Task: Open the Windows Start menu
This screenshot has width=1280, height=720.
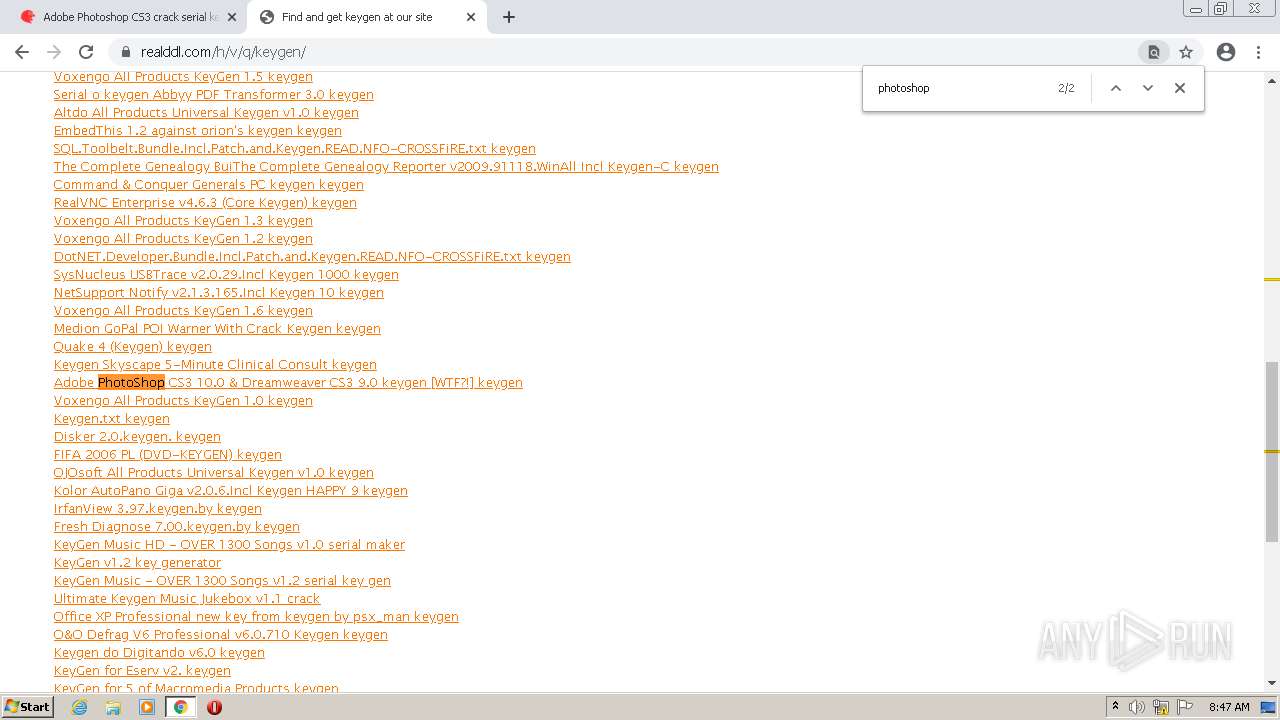Action: pos(27,707)
